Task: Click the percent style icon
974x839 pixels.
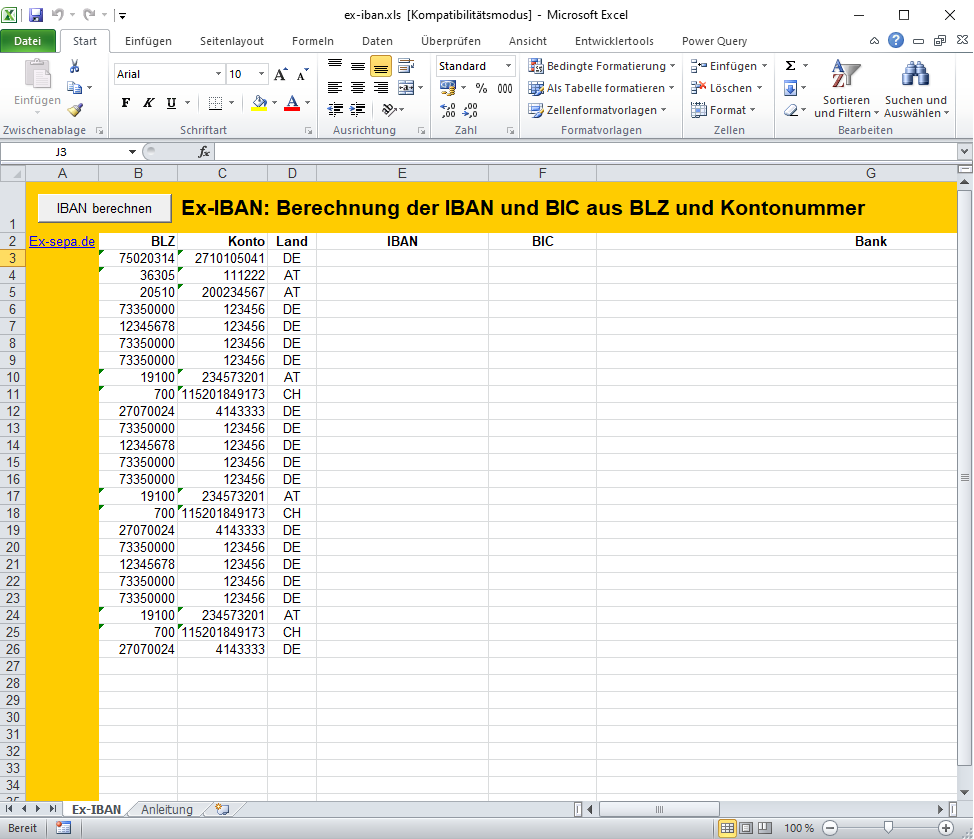Action: 481,88
